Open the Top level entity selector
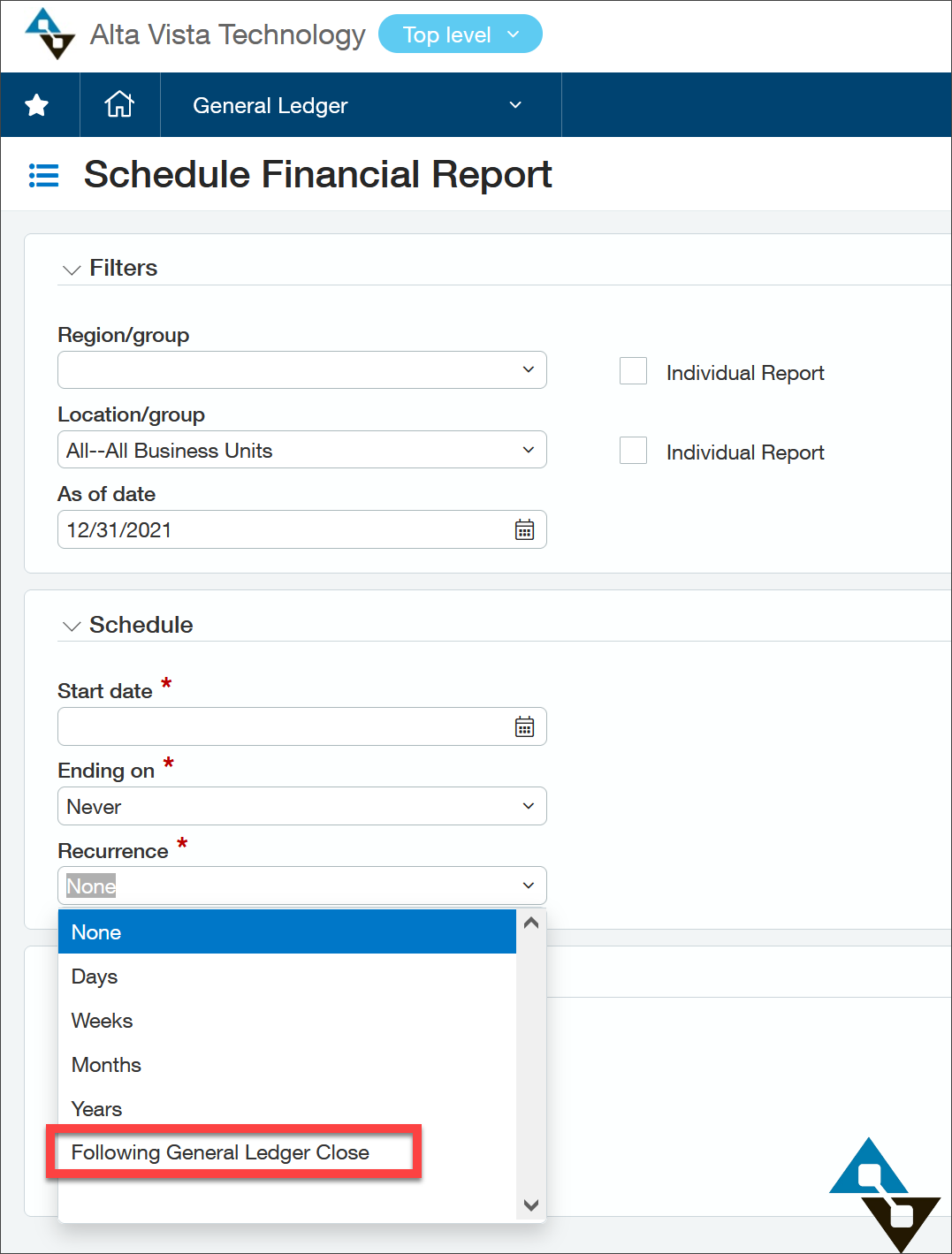The image size is (952, 1254). (x=461, y=34)
